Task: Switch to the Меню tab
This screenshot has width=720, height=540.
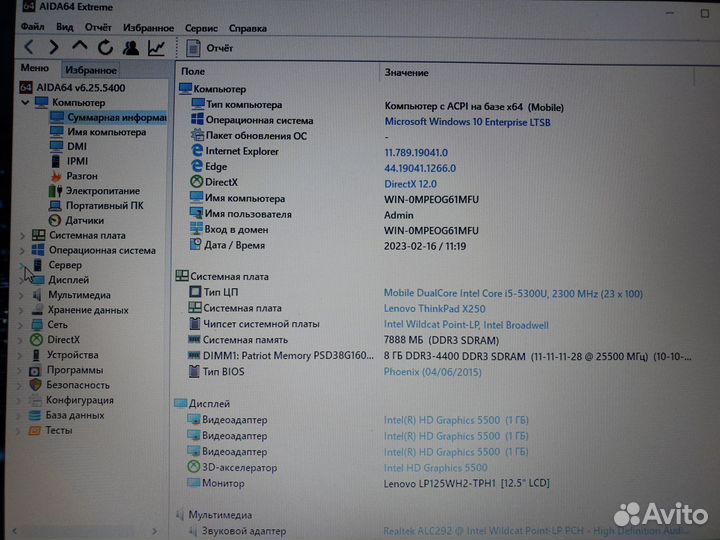Action: pos(34,68)
